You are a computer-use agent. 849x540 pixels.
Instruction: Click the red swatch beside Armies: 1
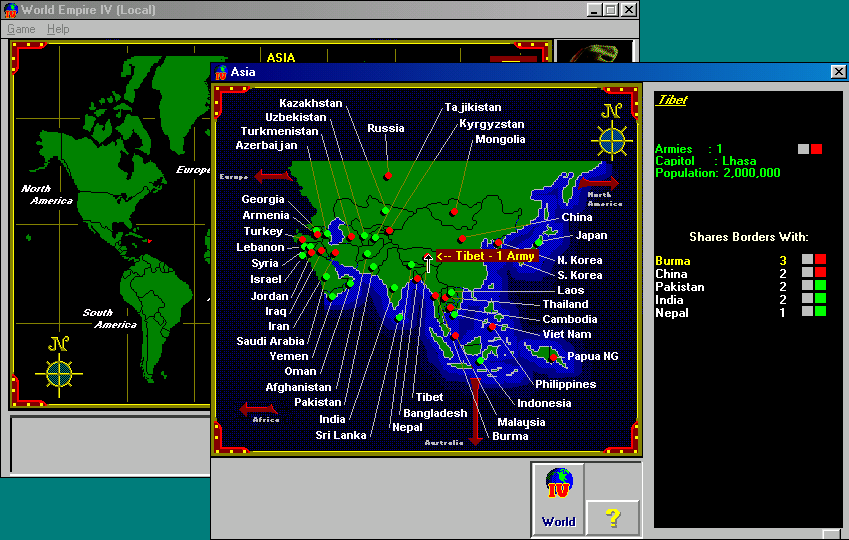(817, 149)
